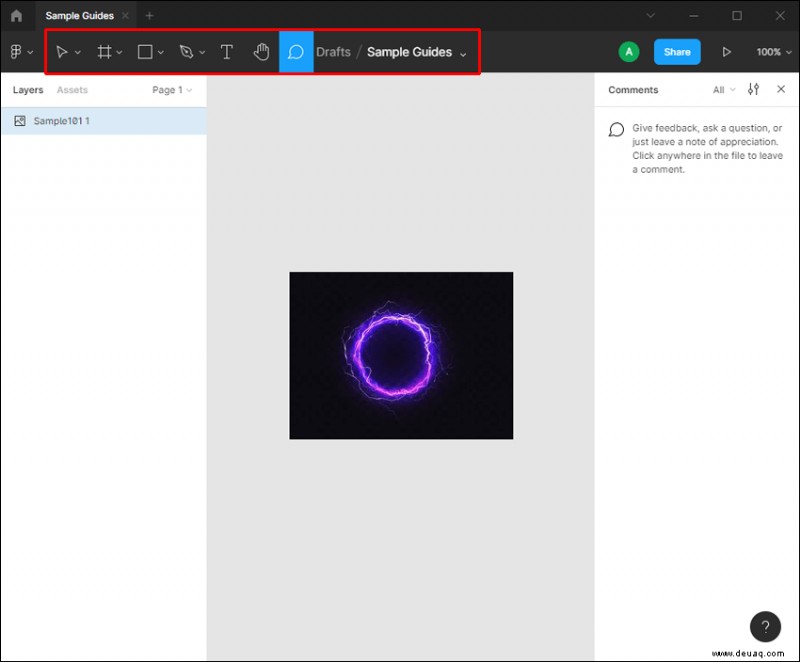The height and width of the screenshot is (662, 800).
Task: Select the Frame tool
Action: tap(104, 51)
